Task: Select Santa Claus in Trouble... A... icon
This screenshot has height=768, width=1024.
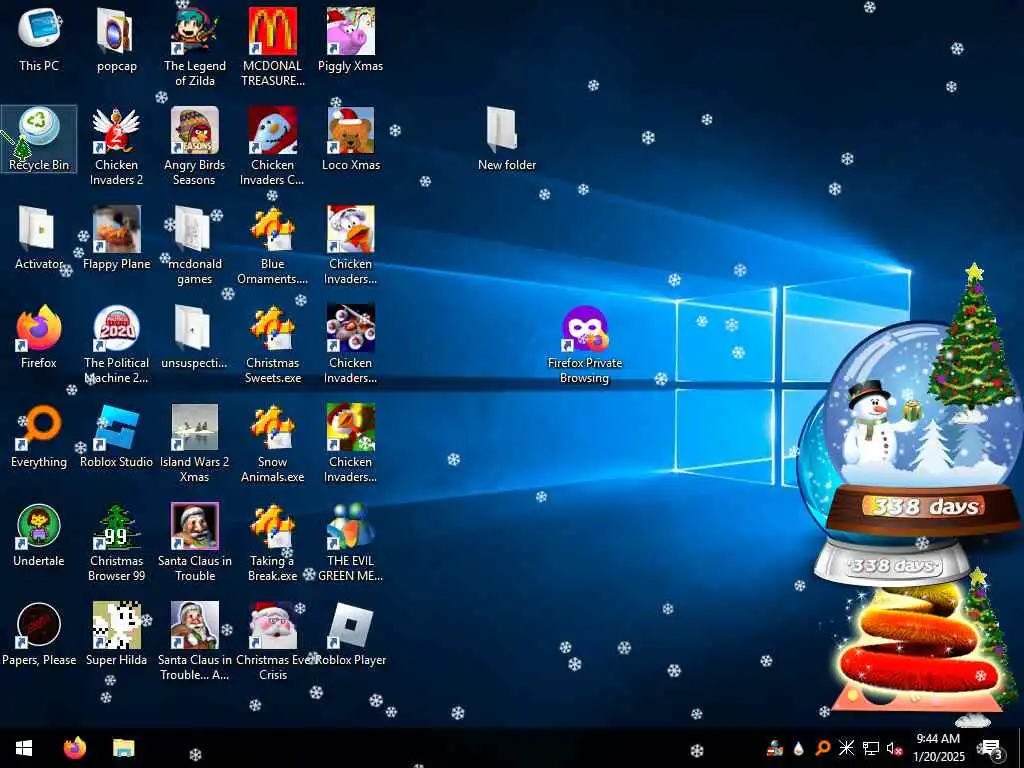Action: point(195,641)
